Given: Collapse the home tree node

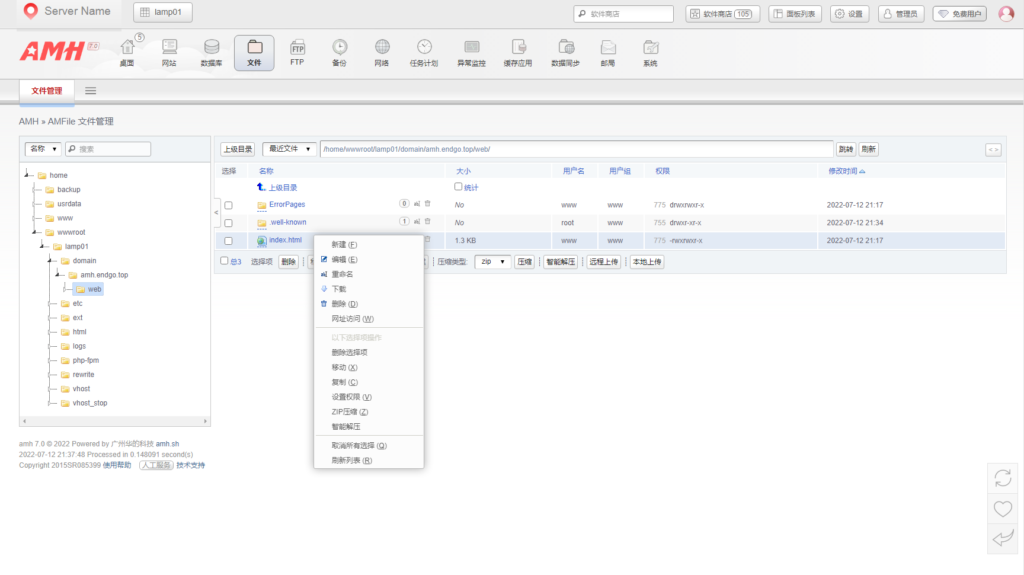Looking at the screenshot, I should coord(27,174).
